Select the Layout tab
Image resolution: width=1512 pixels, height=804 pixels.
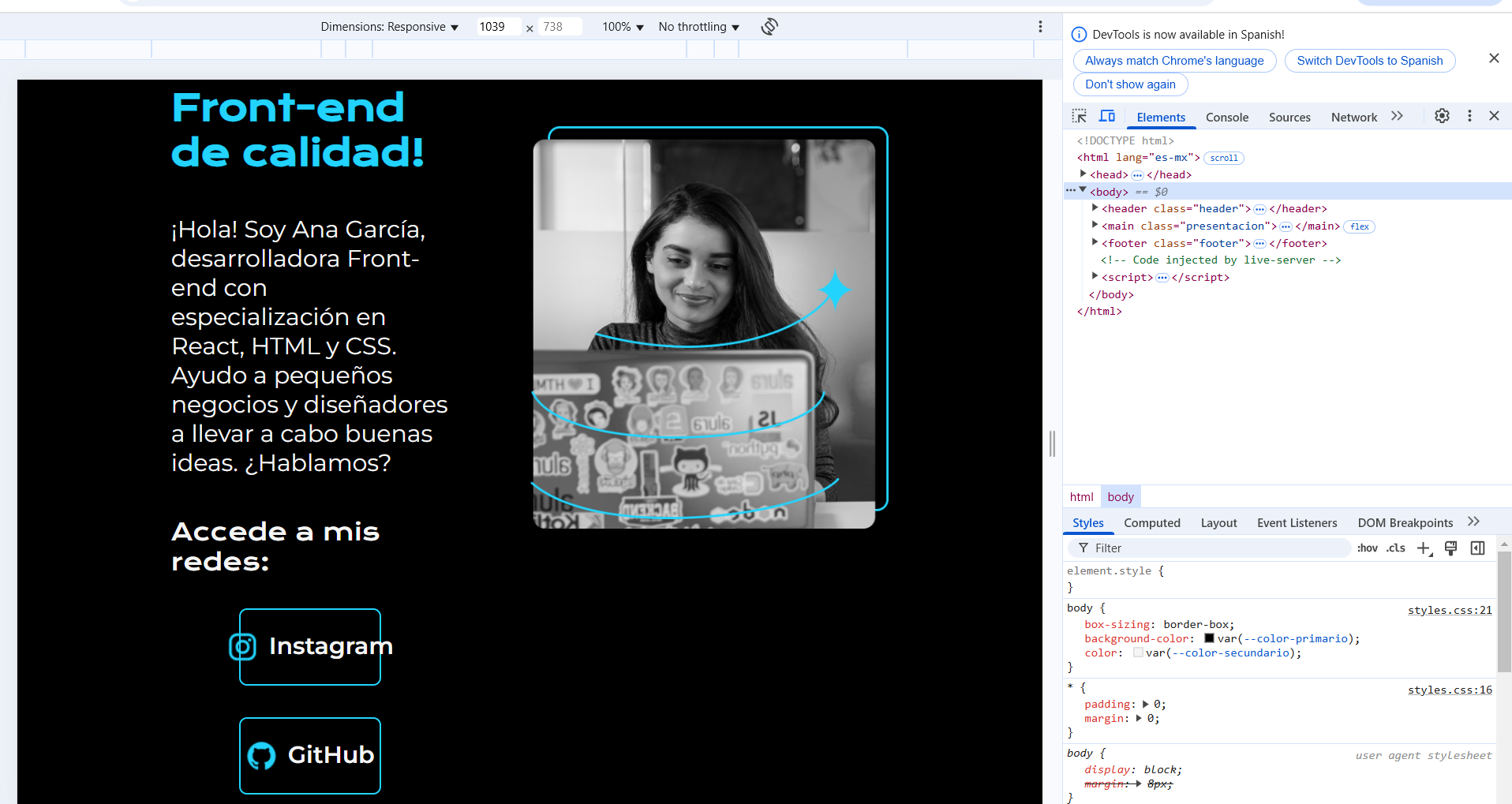[x=1218, y=523]
